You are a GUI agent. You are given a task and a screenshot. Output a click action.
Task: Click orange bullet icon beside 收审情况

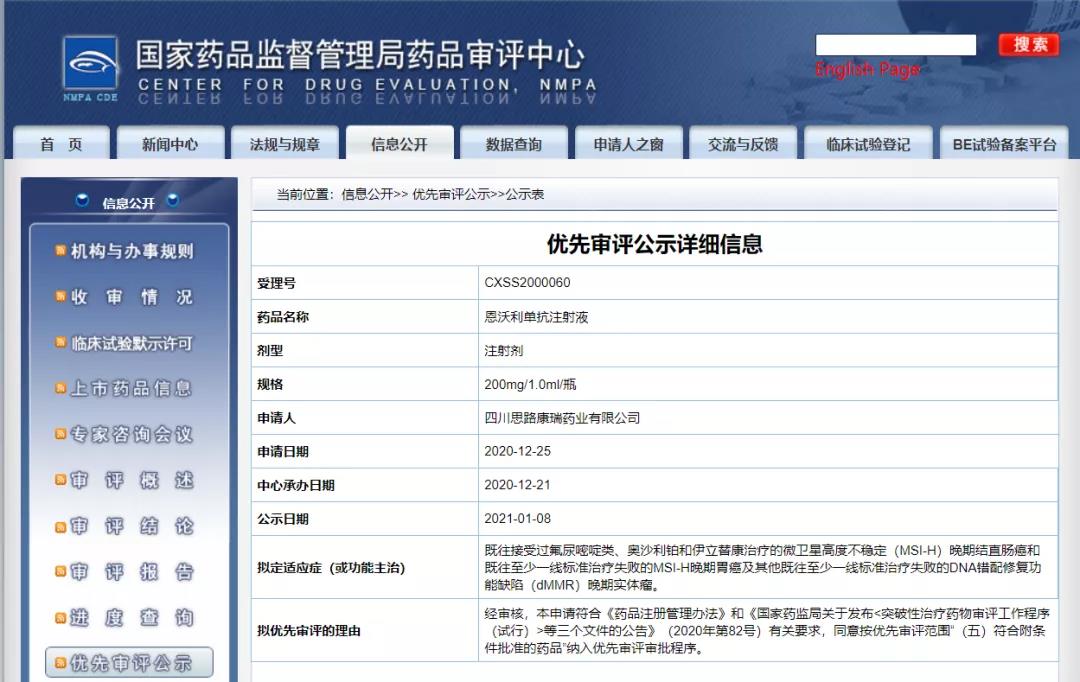[x=61, y=296]
